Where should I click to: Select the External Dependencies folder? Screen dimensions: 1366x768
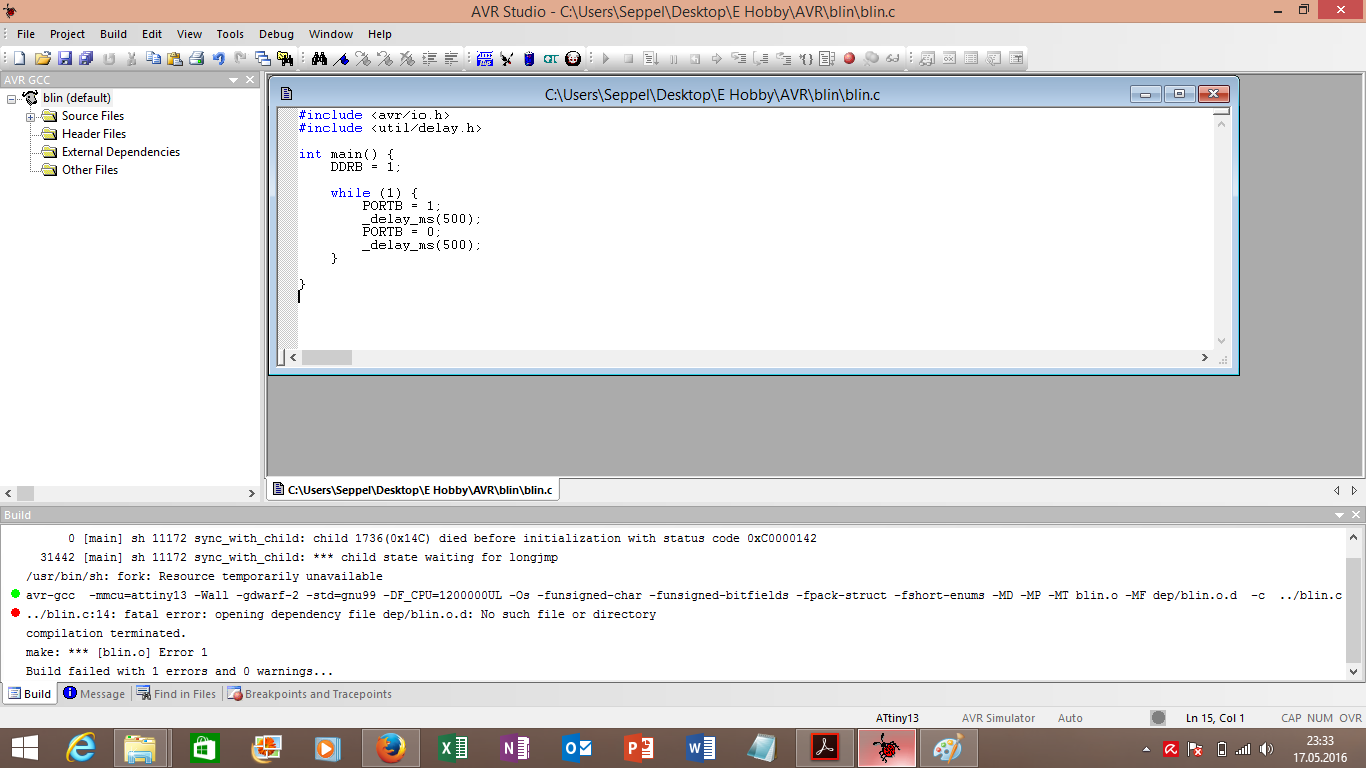click(x=120, y=152)
